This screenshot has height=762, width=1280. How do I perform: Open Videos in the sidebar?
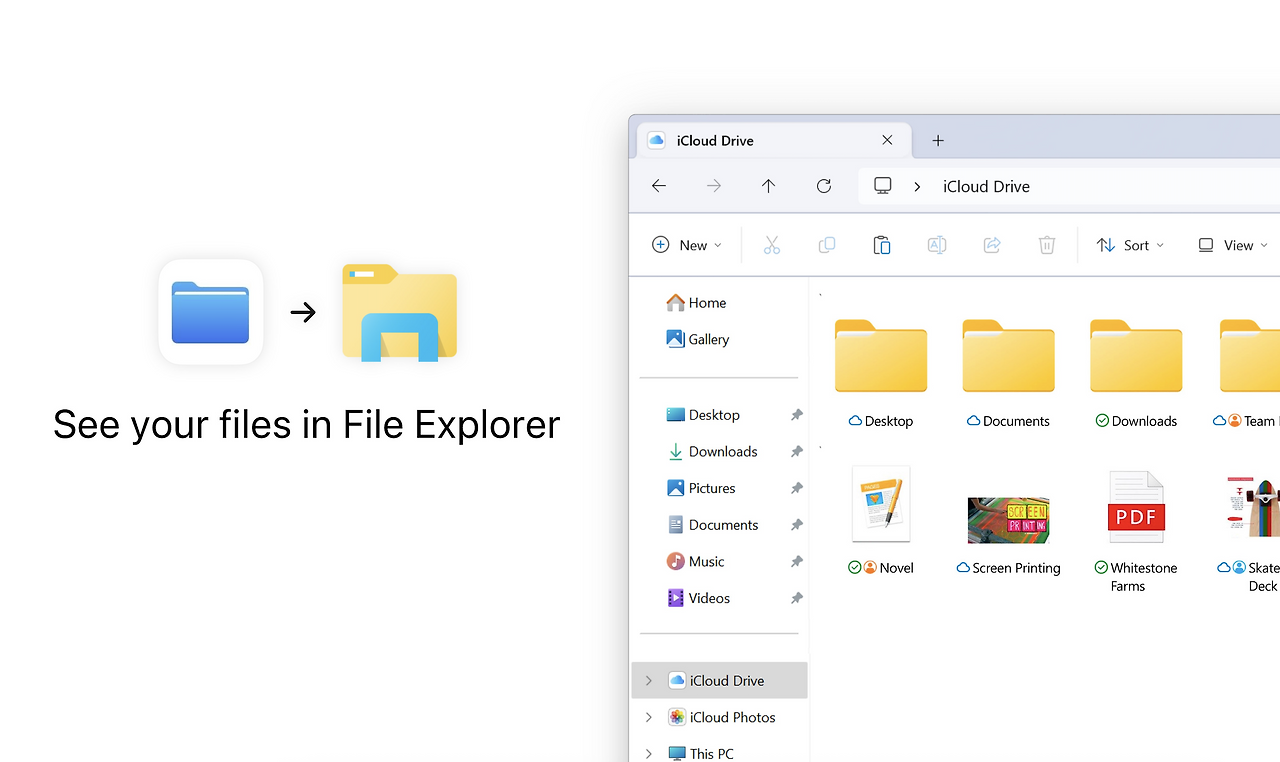(x=698, y=598)
